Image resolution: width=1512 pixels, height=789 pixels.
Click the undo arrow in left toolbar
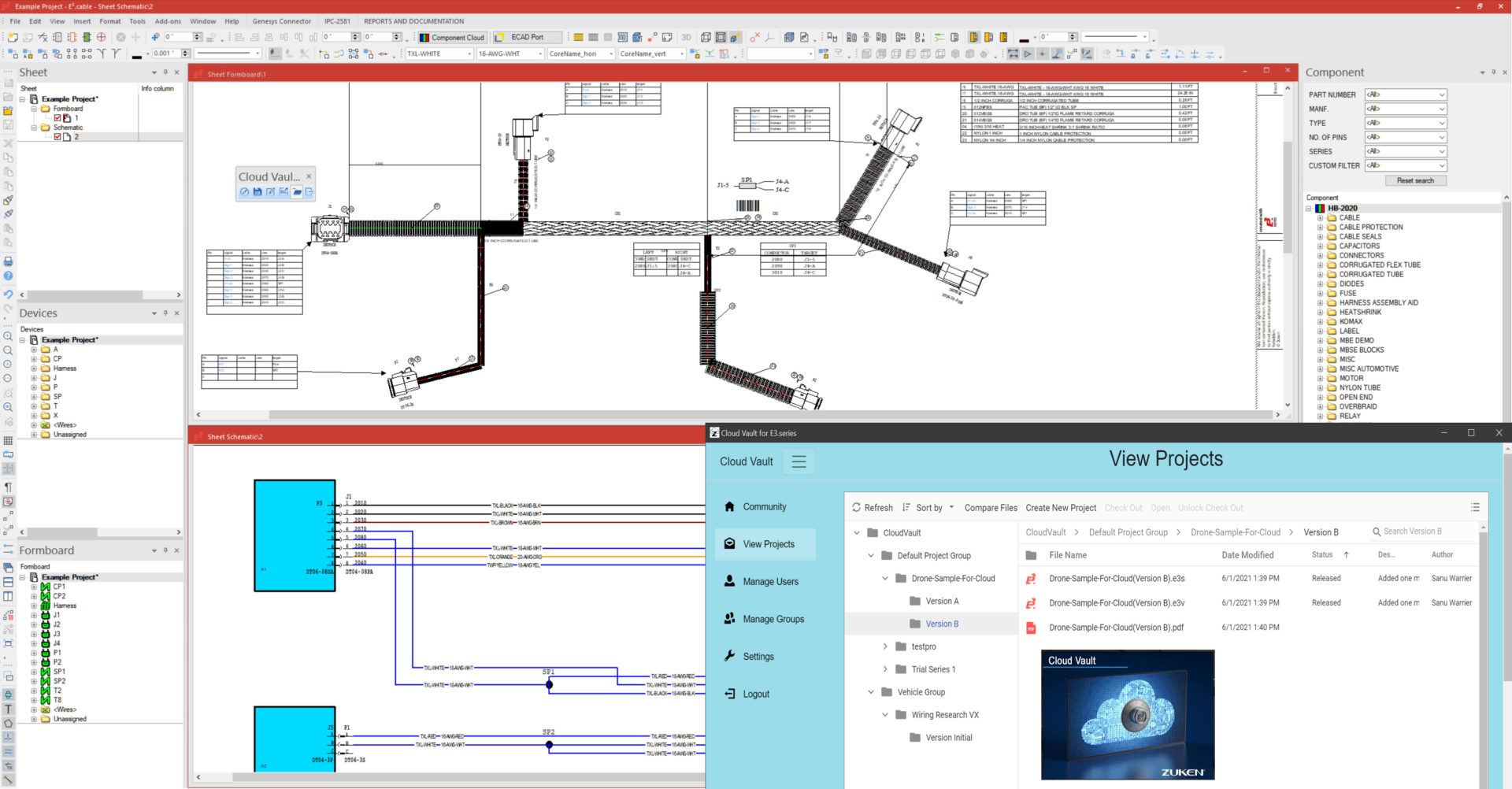pyautogui.click(x=8, y=294)
